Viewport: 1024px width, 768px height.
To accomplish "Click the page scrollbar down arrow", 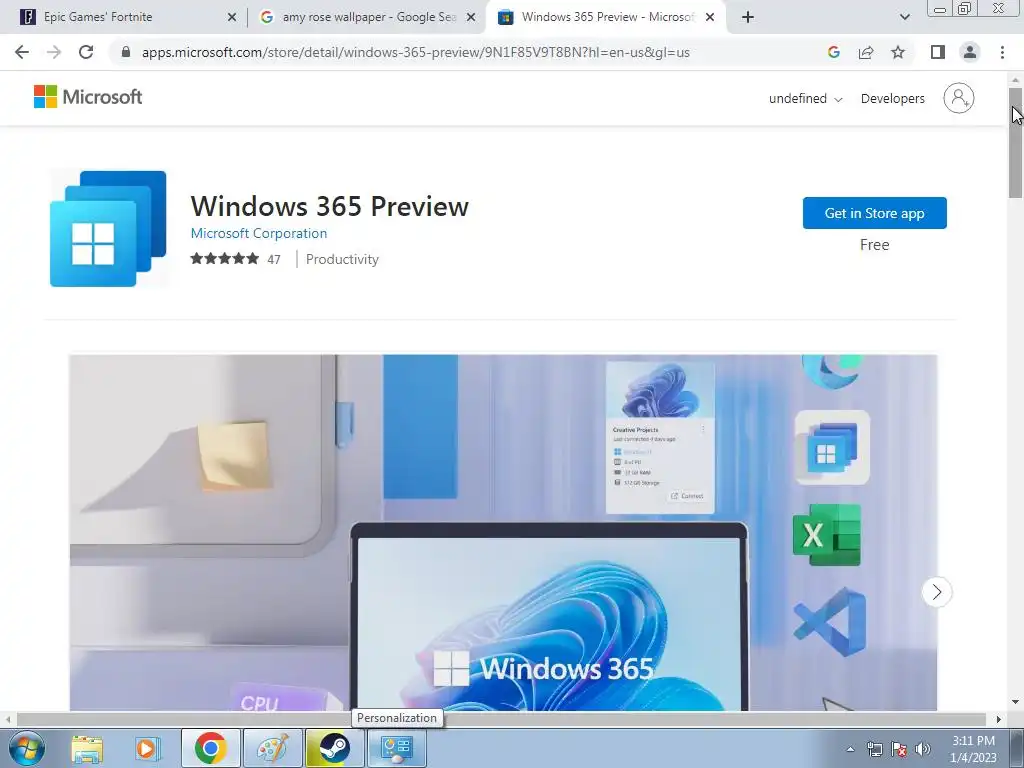I will [1015, 703].
